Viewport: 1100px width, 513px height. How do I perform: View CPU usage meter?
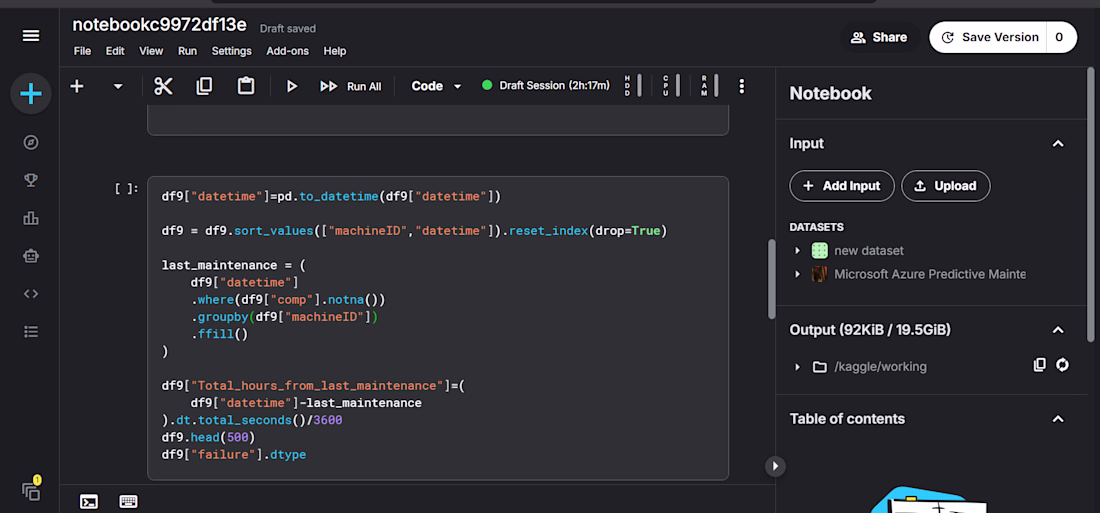coord(671,86)
